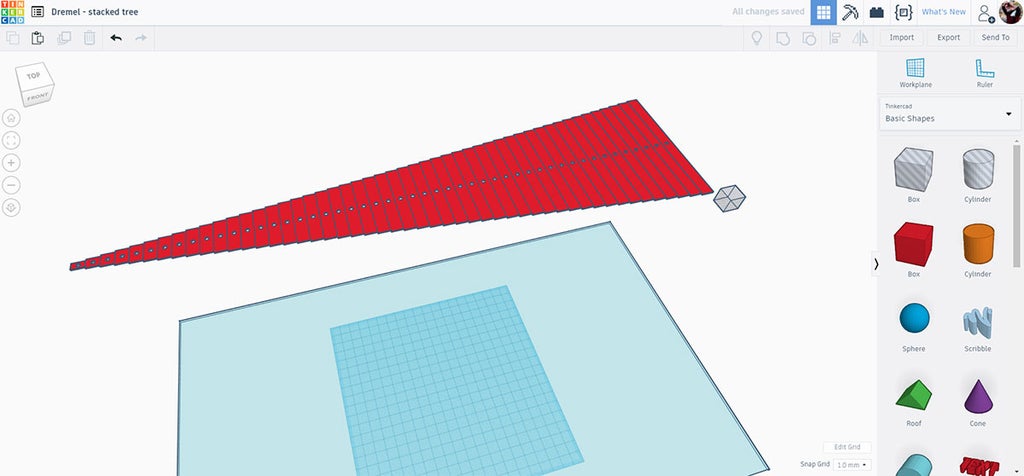Switch to the 3D design grid view
Image resolution: width=1024 pixels, height=476 pixels.
pos(824,12)
